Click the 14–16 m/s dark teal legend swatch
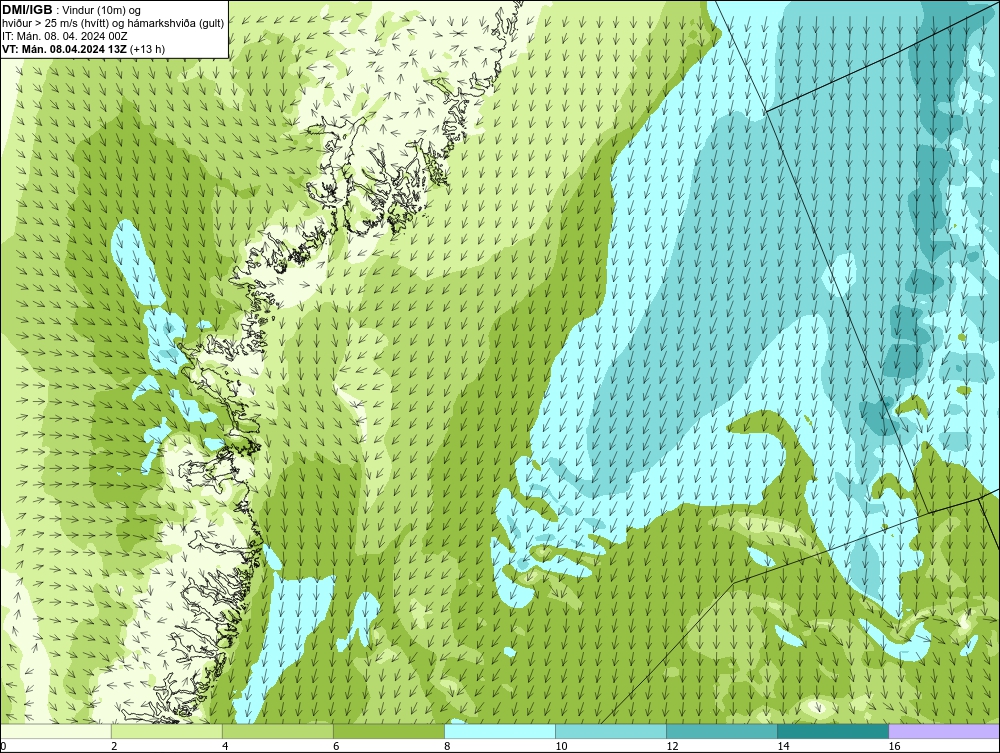 [x=833, y=731]
